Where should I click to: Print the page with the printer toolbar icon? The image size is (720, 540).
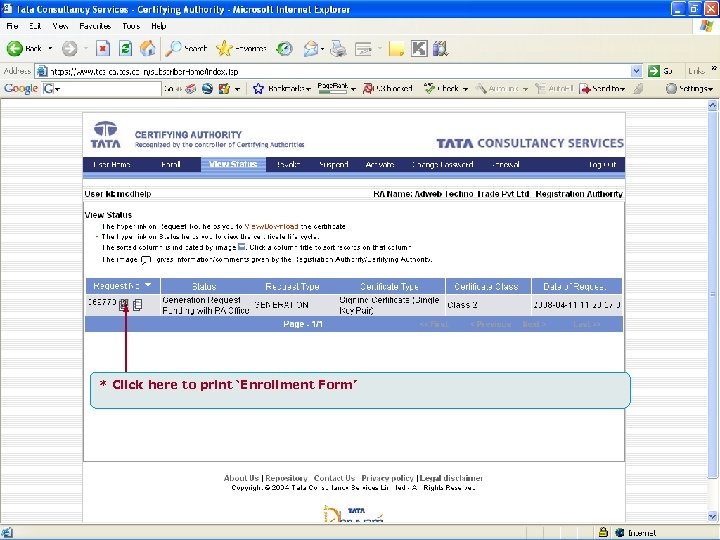[338, 48]
